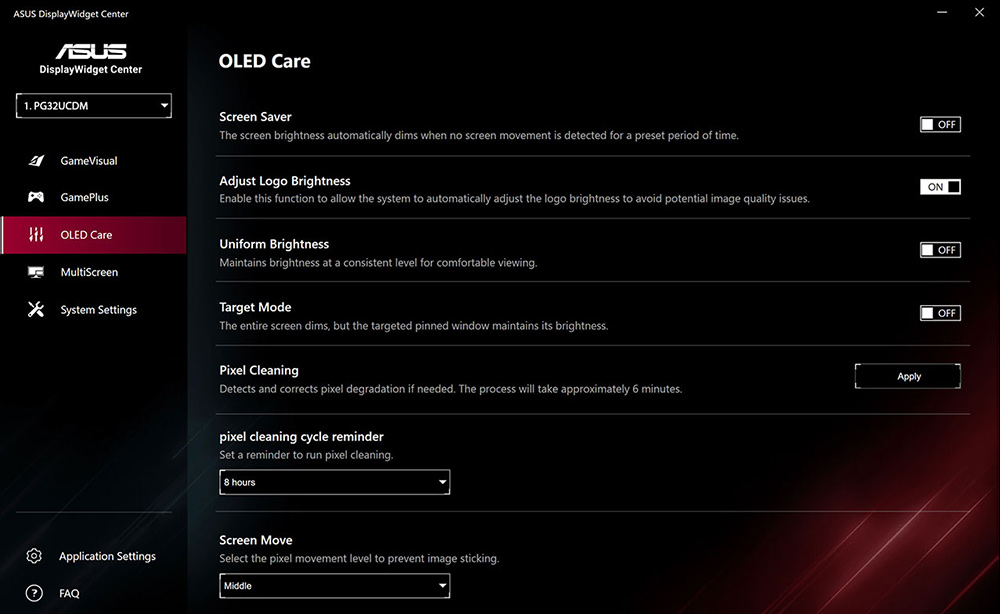Click the FAQ question mark icon
1000x614 pixels.
coord(33,593)
